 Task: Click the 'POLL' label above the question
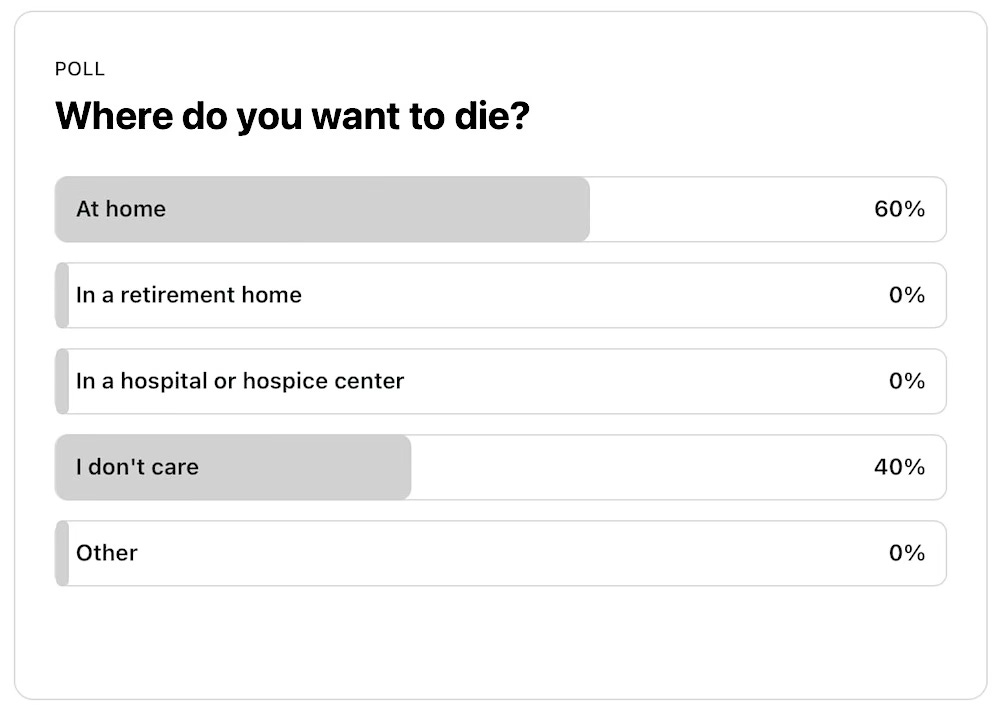[x=80, y=69]
